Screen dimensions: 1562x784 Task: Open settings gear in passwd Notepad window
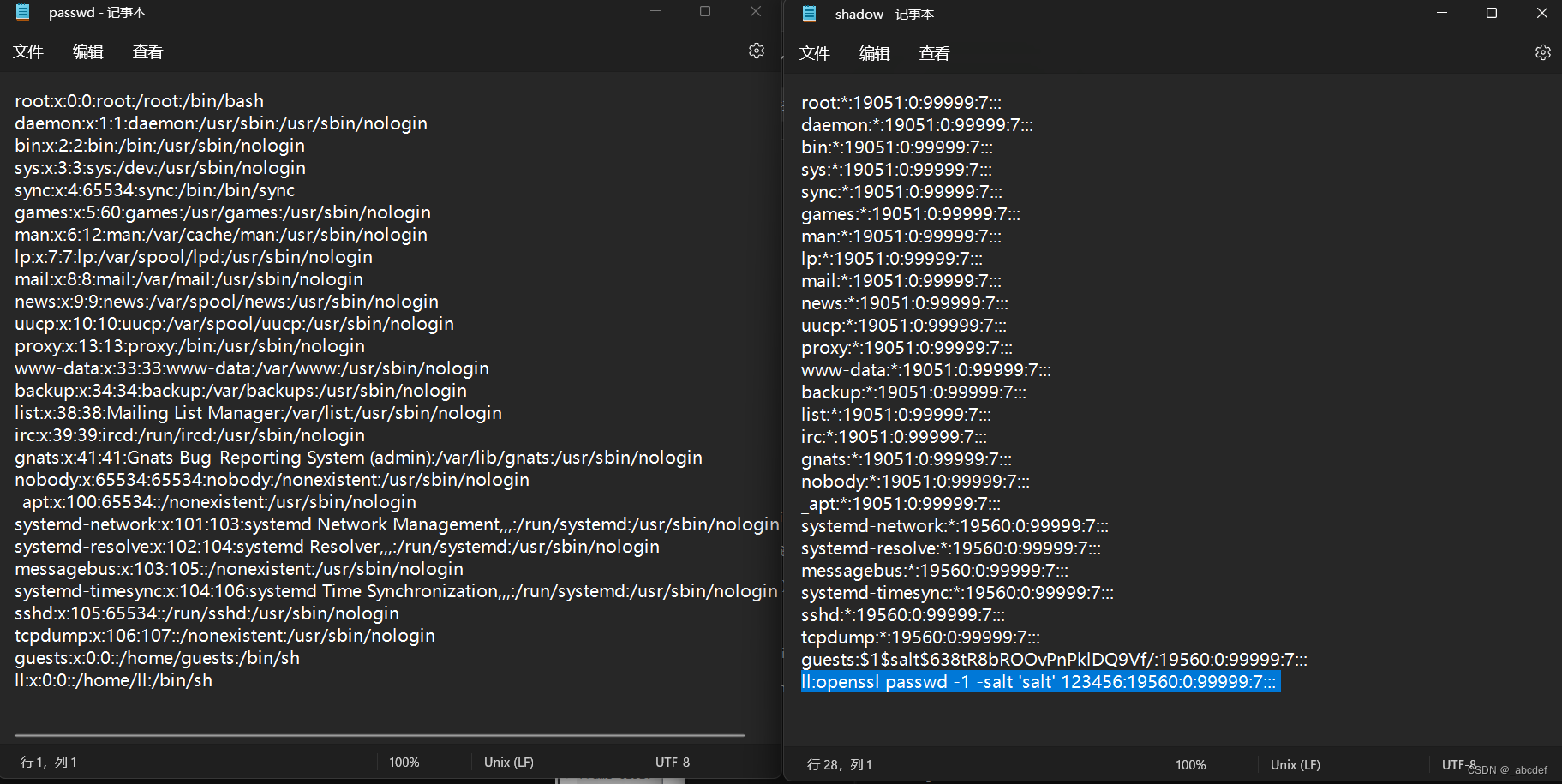point(756,51)
